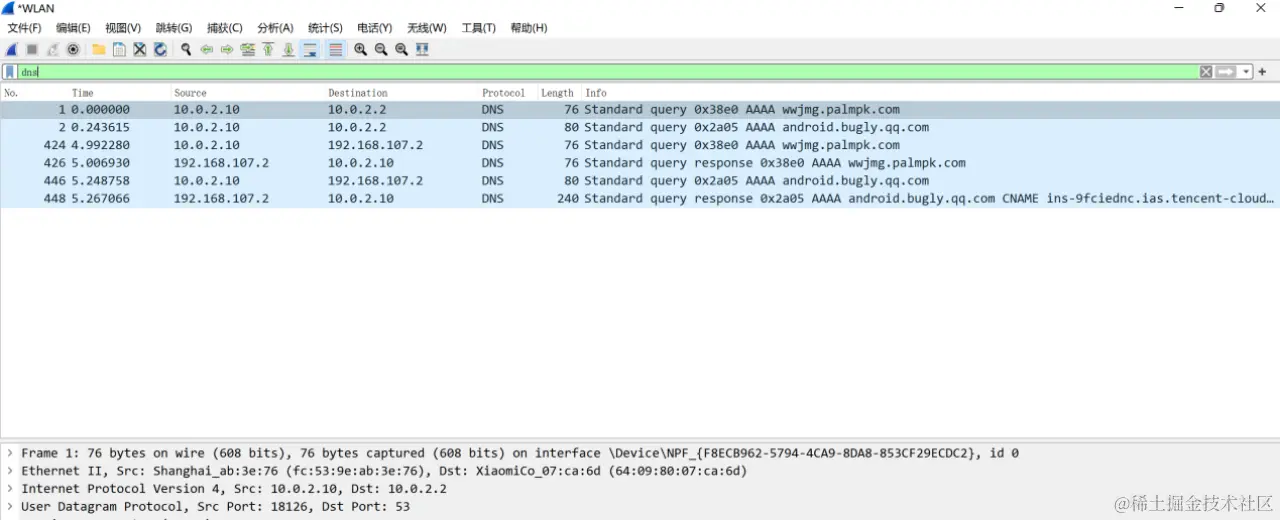The image size is (1280, 520).
Task: Stop the running packet capture
Action: (32, 49)
